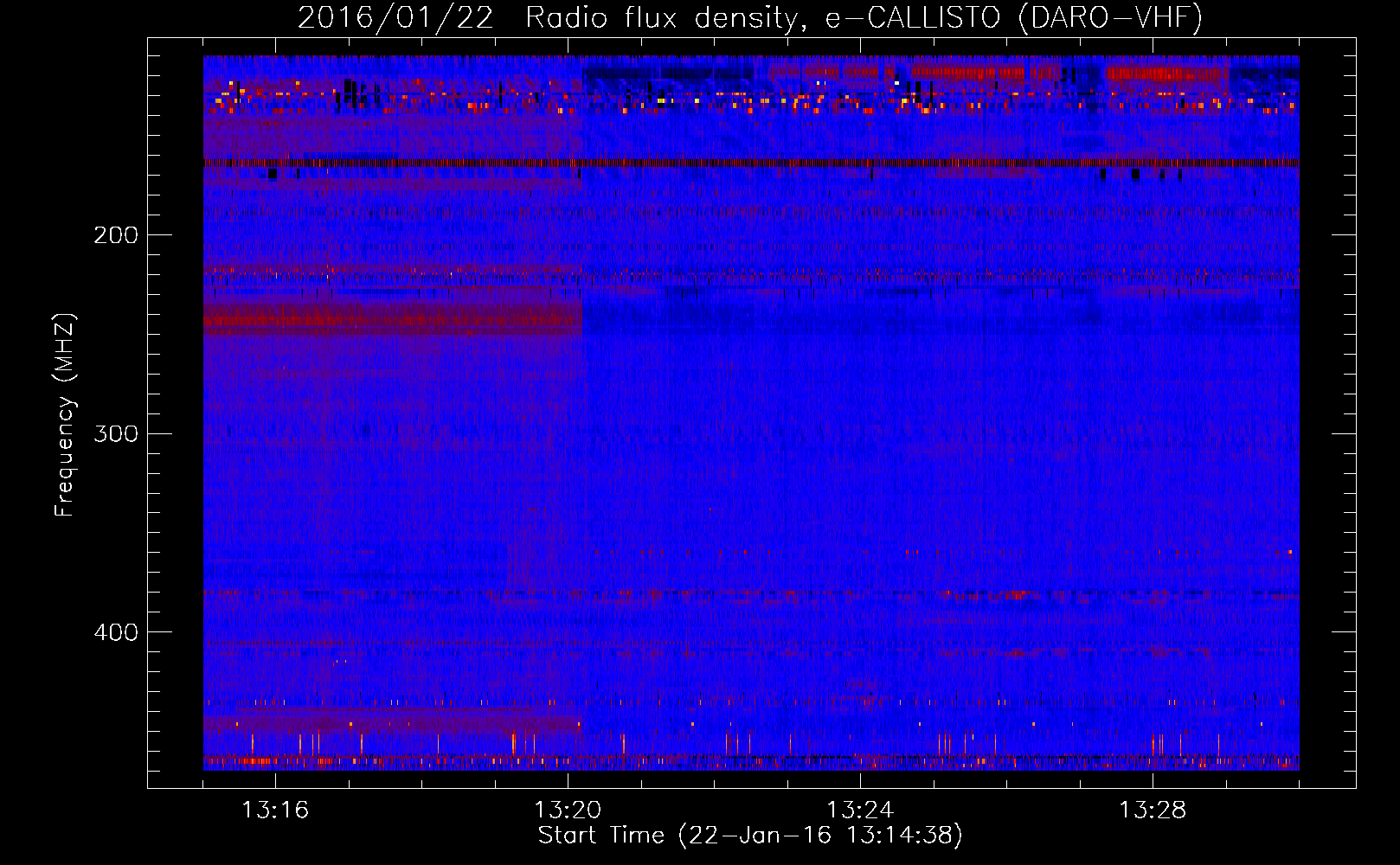The image size is (1400, 865).
Task: Select the 13:20 time tick label
Action: 568,811
